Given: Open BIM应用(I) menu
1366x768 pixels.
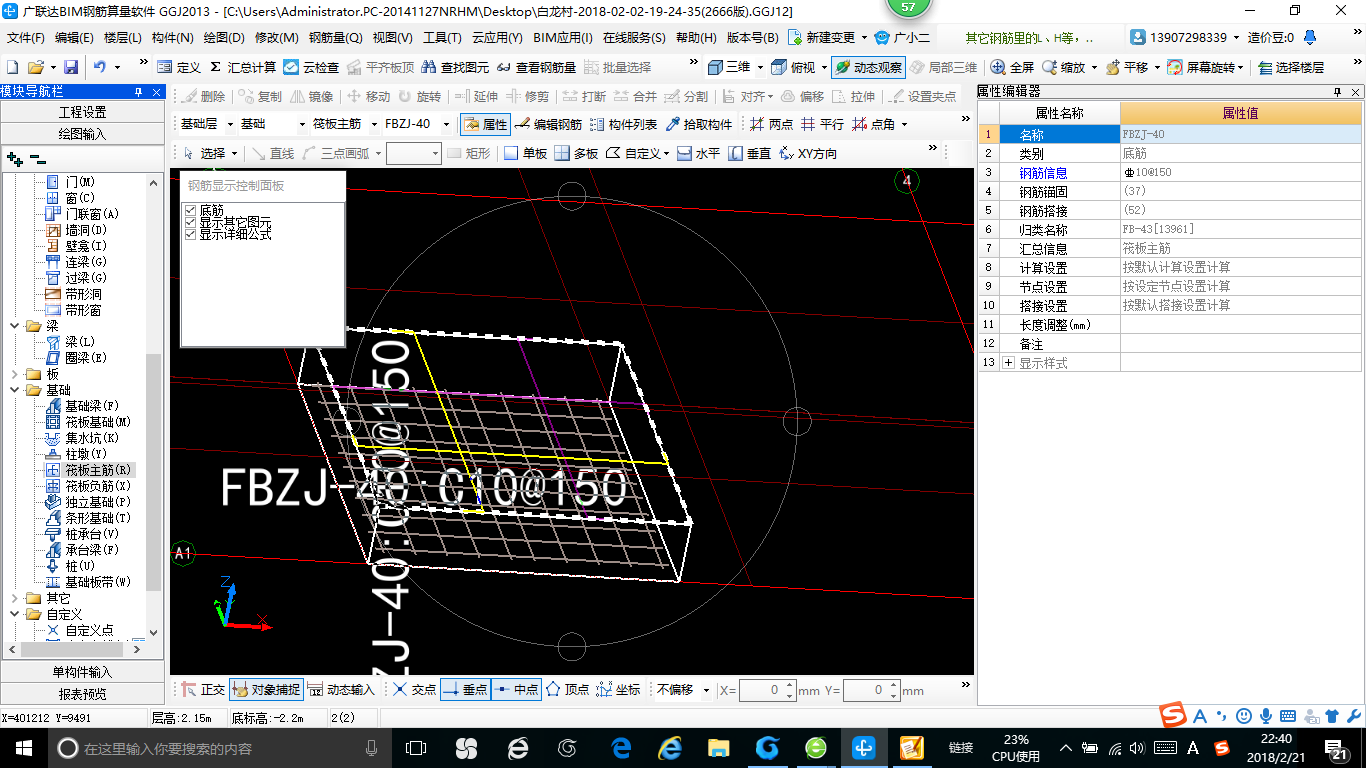Looking at the screenshot, I should click(563, 38).
